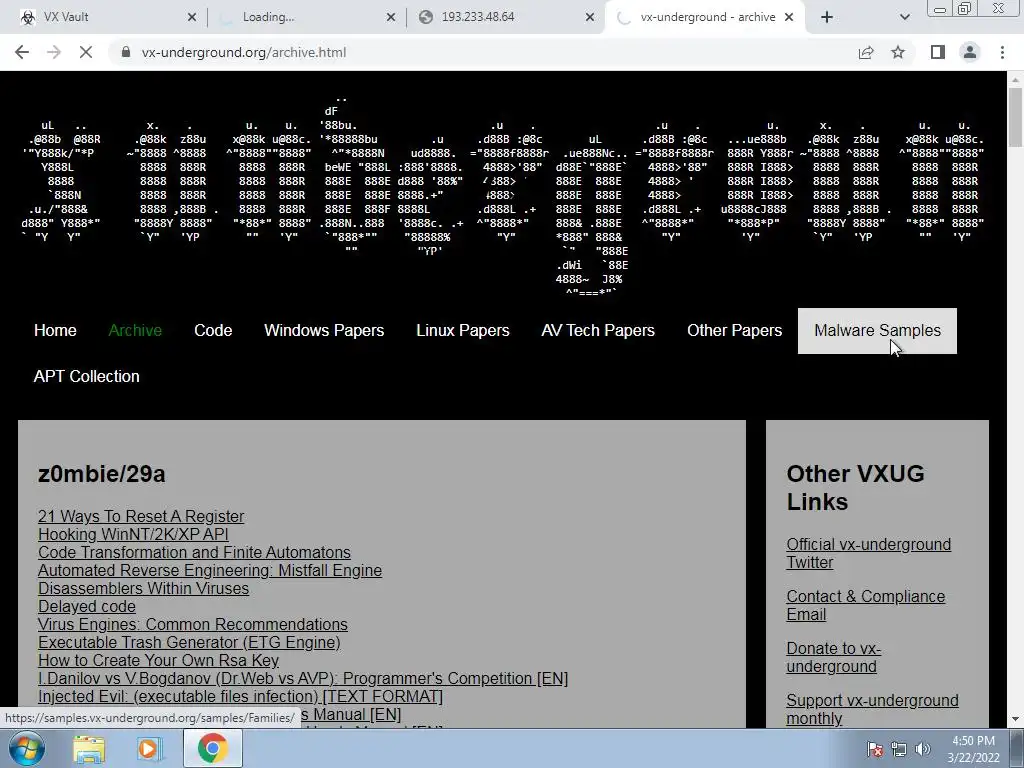Viewport: 1024px width, 768px height.
Task: Close the VX Vault tab
Action: [x=192, y=17]
